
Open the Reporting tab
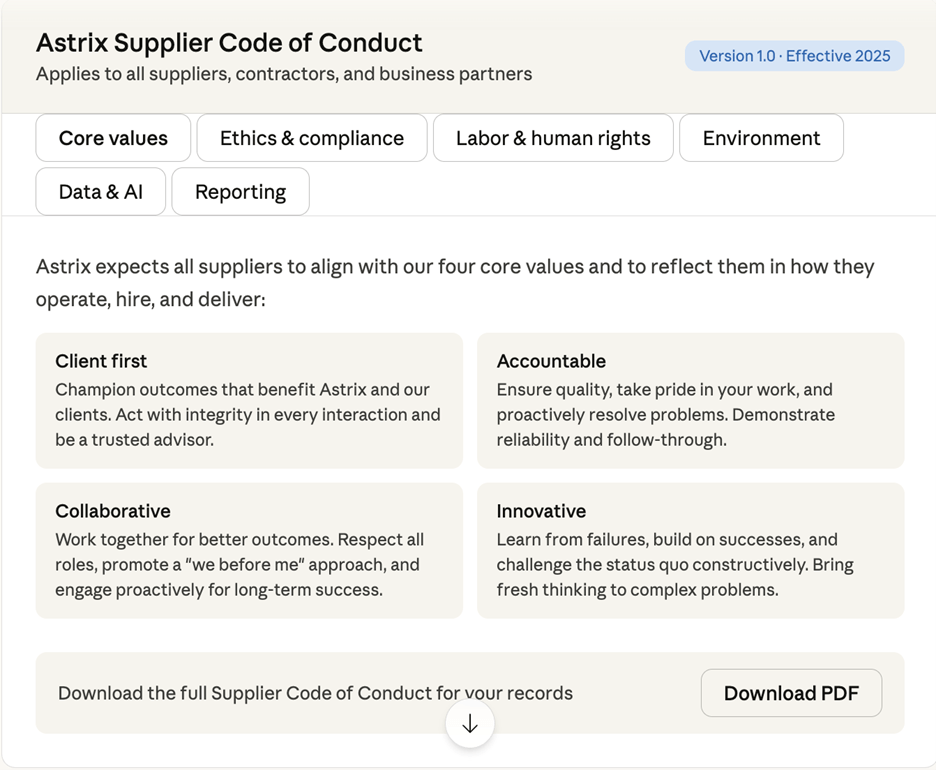240,191
